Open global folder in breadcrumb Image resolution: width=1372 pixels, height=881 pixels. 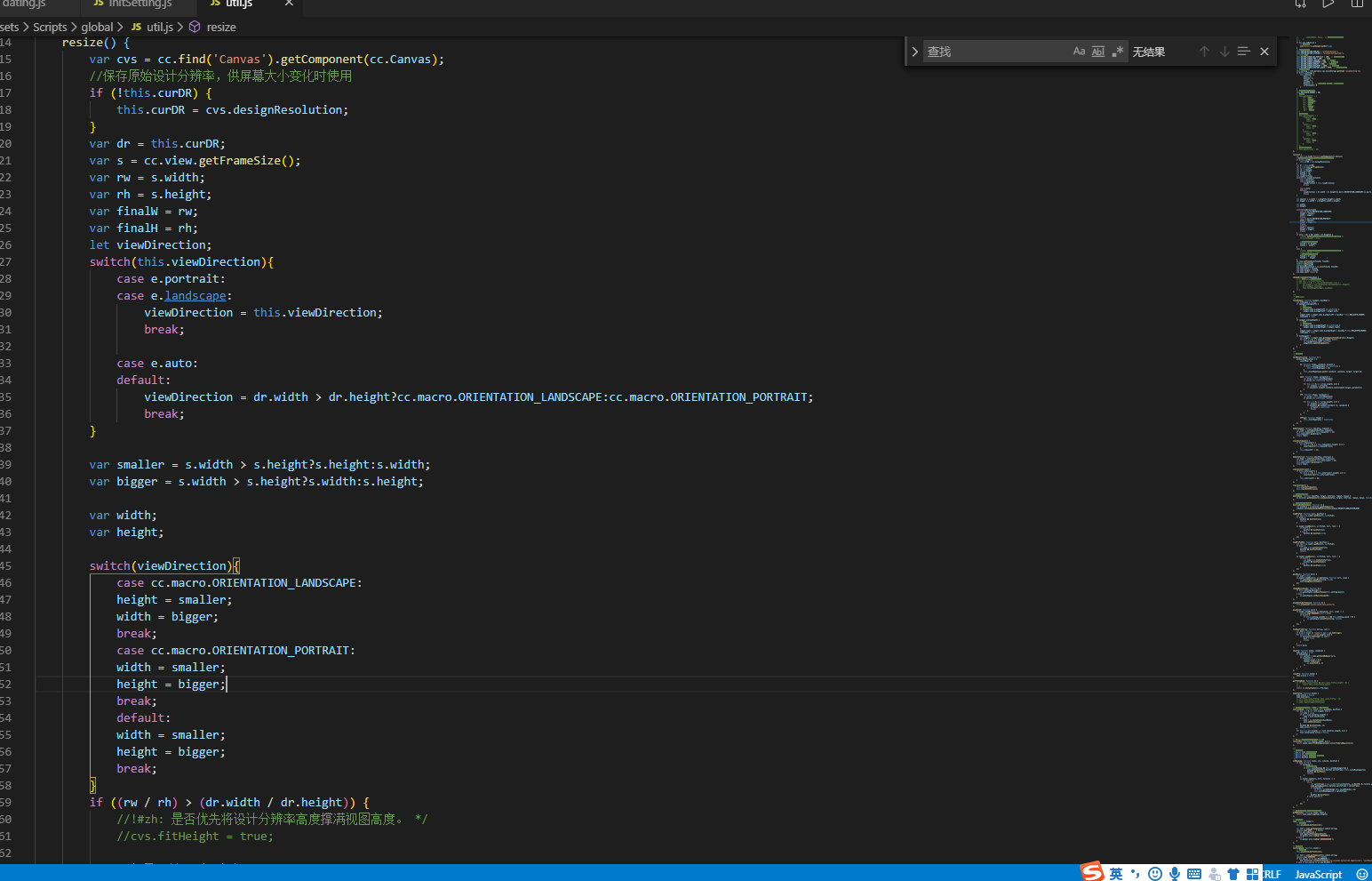97,28
